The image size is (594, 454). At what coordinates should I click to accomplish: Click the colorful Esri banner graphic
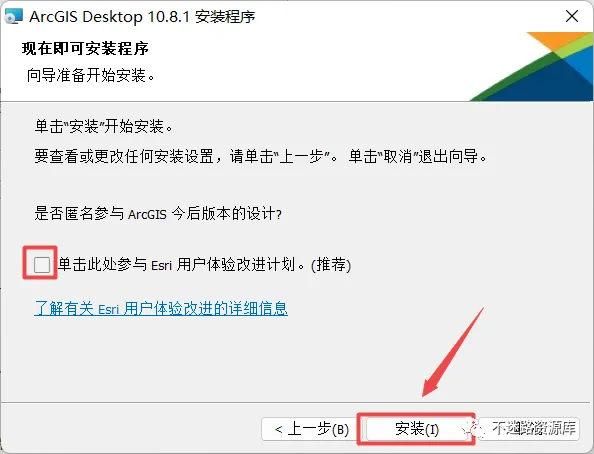(x=531, y=66)
